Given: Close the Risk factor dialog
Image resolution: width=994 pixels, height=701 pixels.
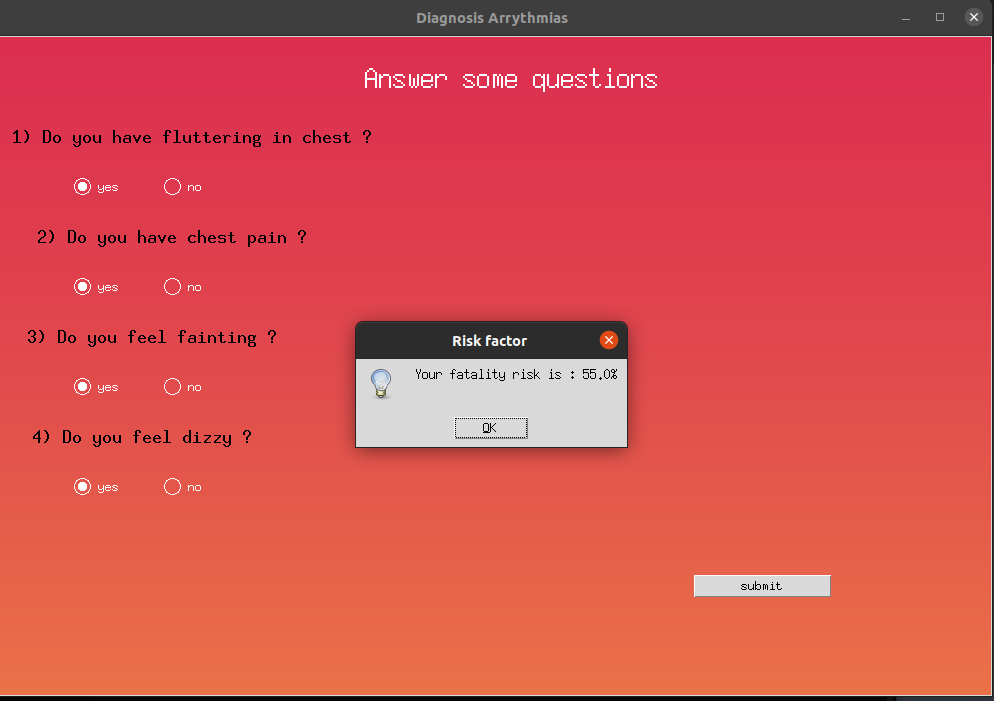Looking at the screenshot, I should (x=609, y=340).
